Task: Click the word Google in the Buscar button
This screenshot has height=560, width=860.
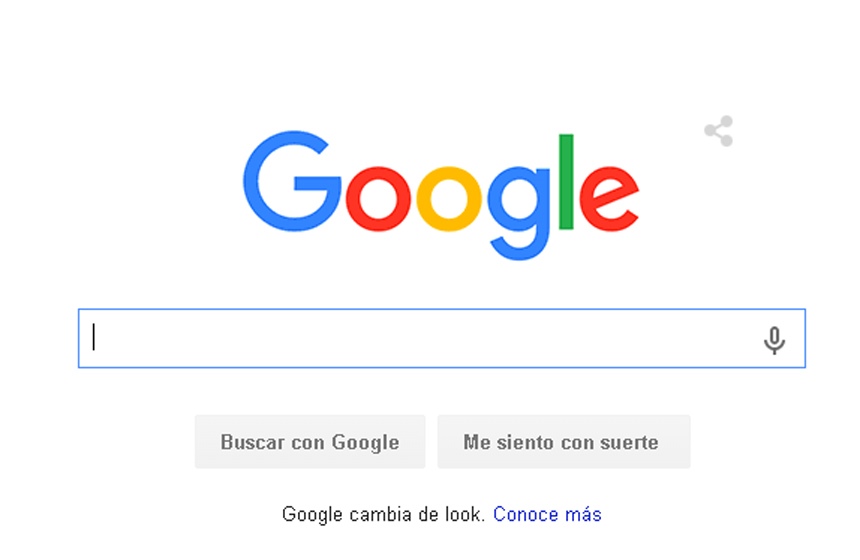Action: point(365,442)
